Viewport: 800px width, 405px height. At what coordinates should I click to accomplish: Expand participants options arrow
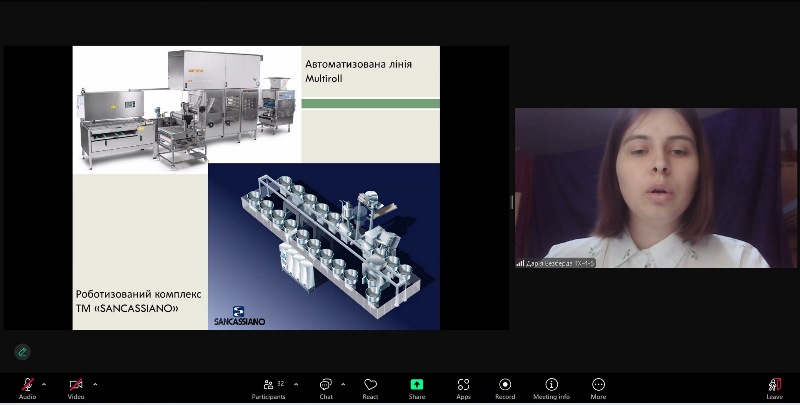296,384
